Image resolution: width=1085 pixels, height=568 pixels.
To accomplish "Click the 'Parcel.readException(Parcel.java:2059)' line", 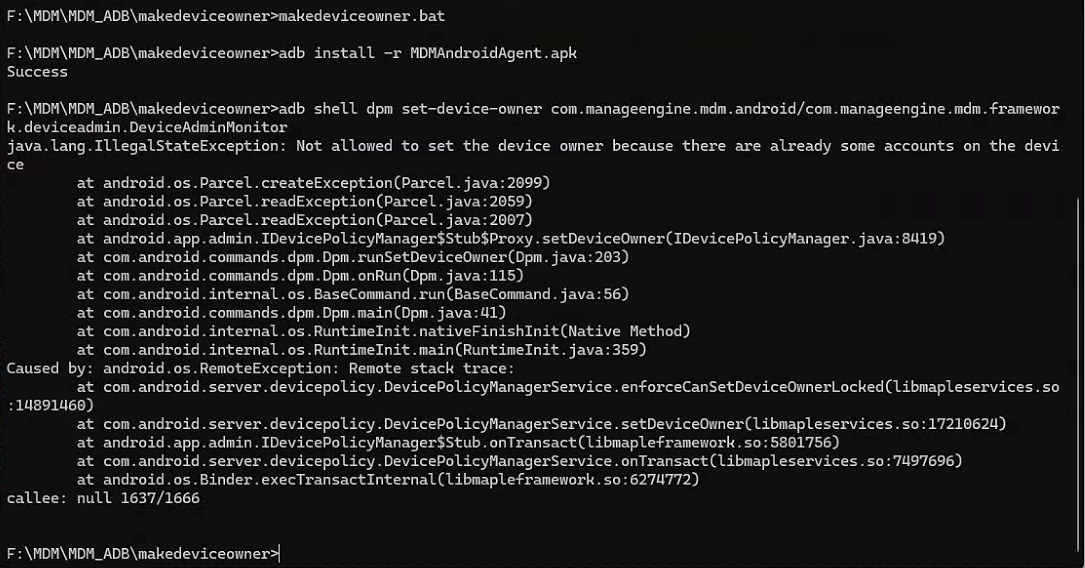I will (304, 201).
